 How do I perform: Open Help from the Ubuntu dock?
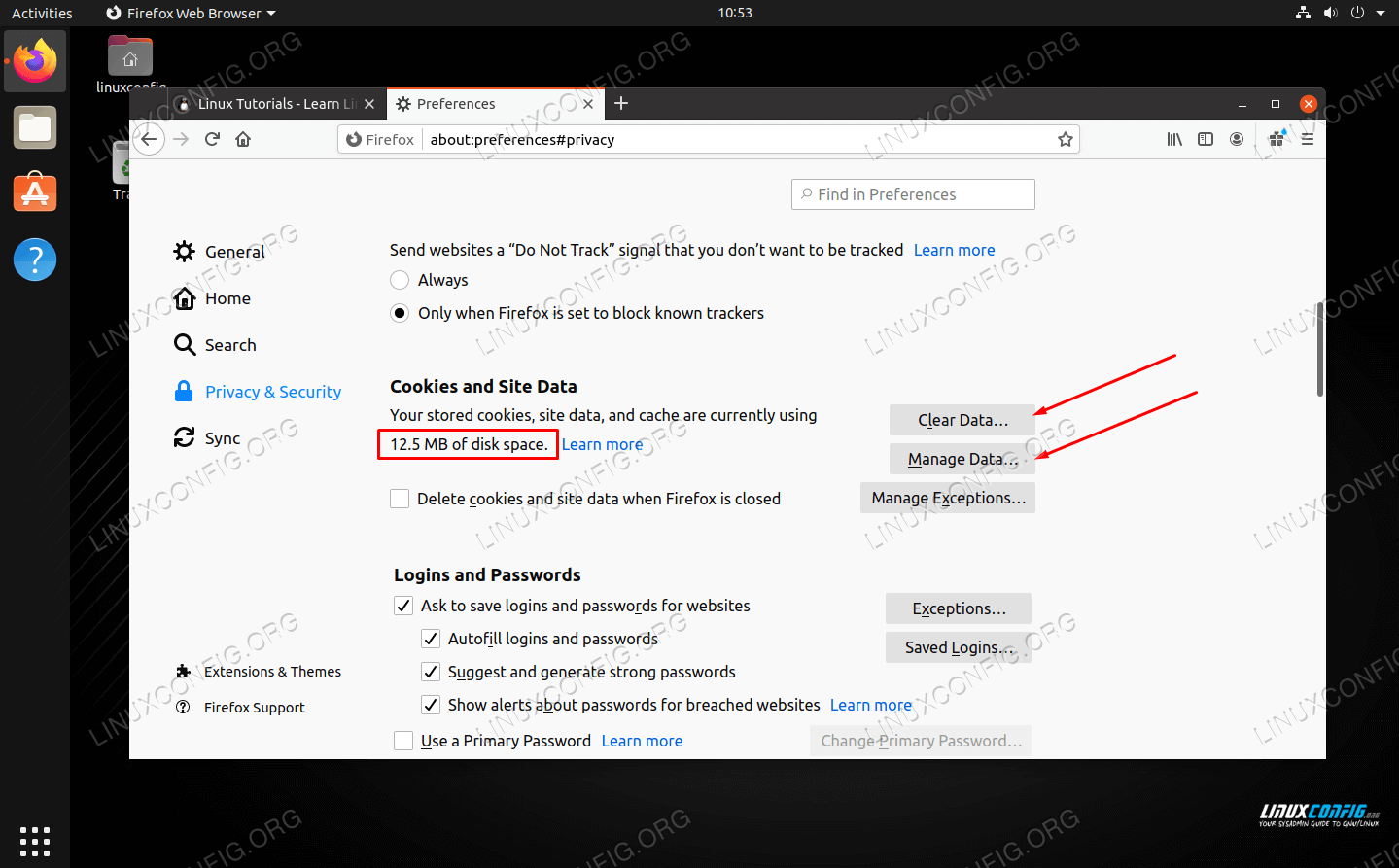coord(35,260)
